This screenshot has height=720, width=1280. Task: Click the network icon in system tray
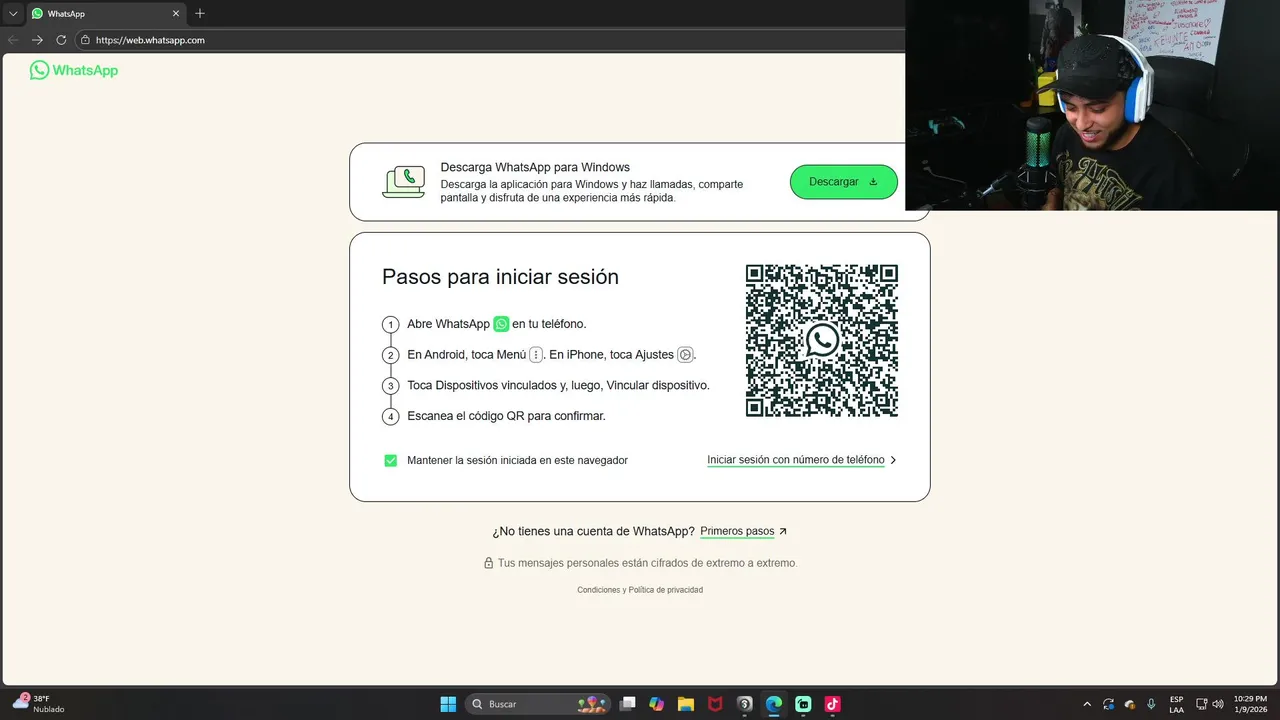tap(1202, 704)
